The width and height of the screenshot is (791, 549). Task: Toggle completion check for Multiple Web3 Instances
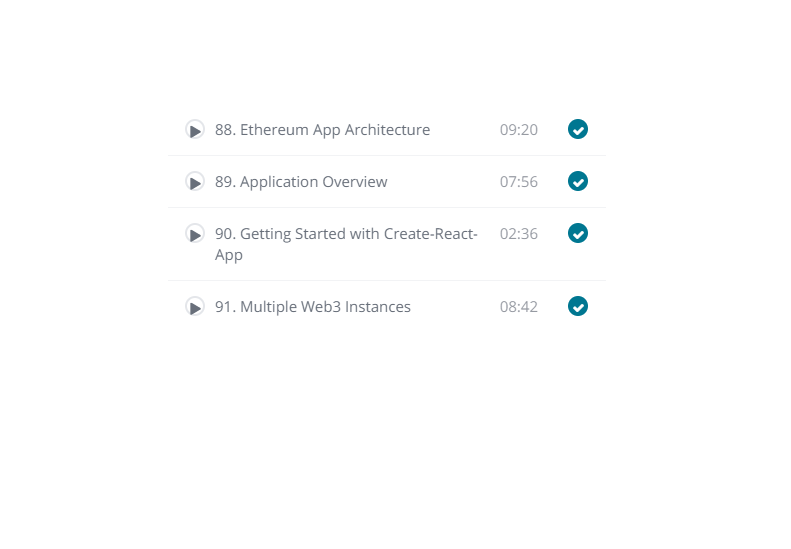click(578, 306)
